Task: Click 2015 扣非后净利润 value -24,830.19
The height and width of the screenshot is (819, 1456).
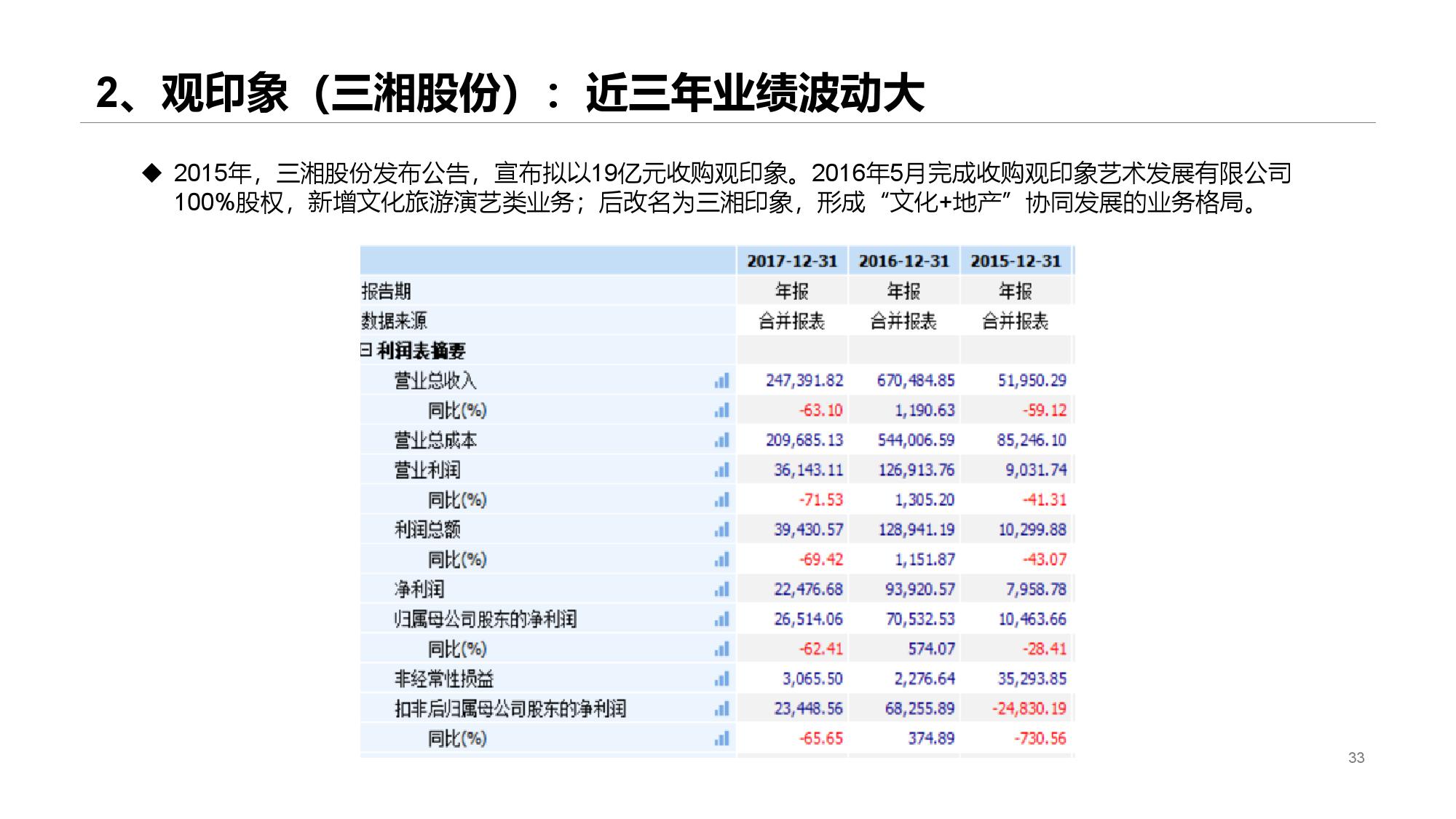Action: click(x=1029, y=709)
